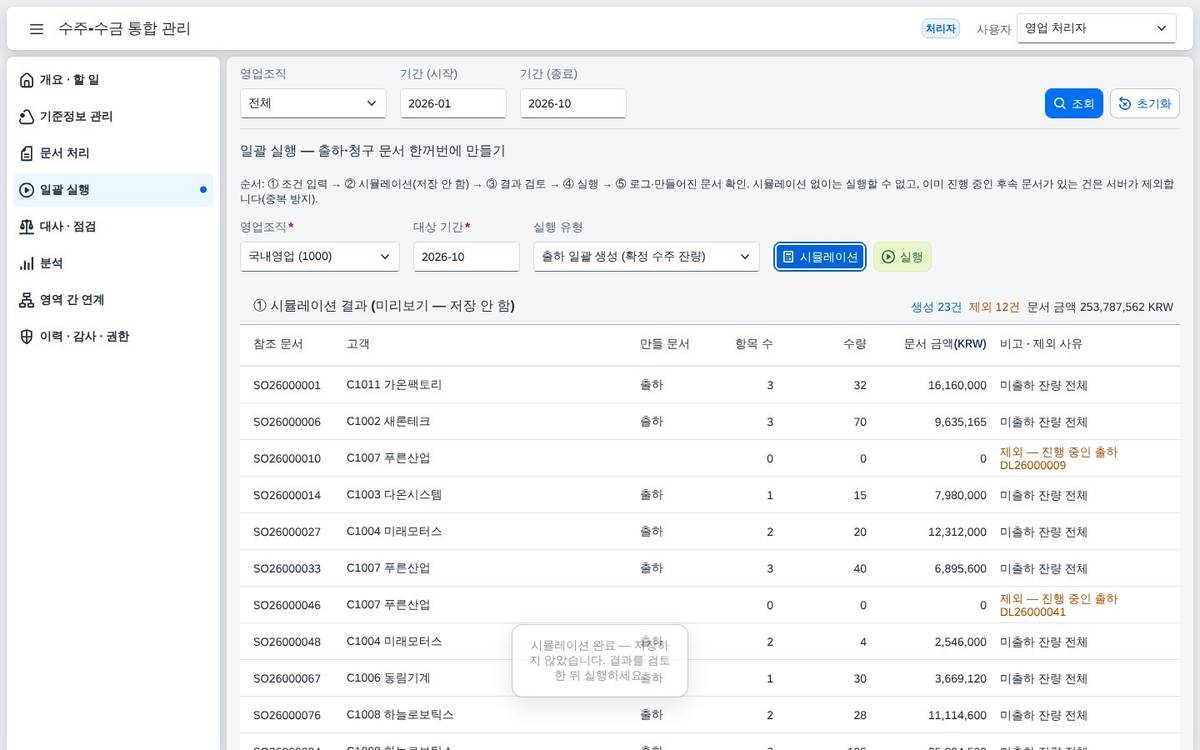The height and width of the screenshot is (750, 1200).
Task: Click the 처리자 role badge
Action: [941, 29]
